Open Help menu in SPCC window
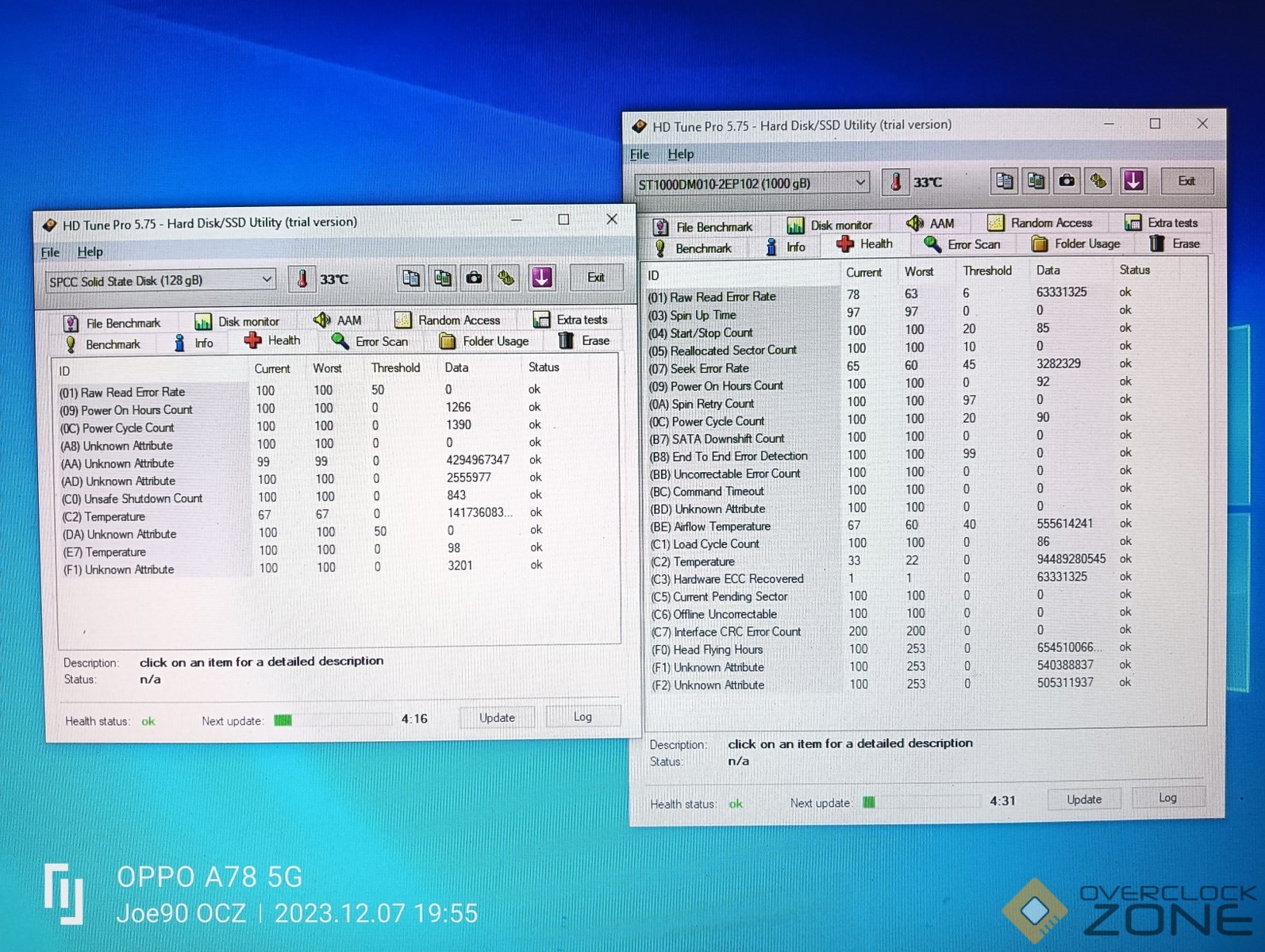 coord(90,251)
